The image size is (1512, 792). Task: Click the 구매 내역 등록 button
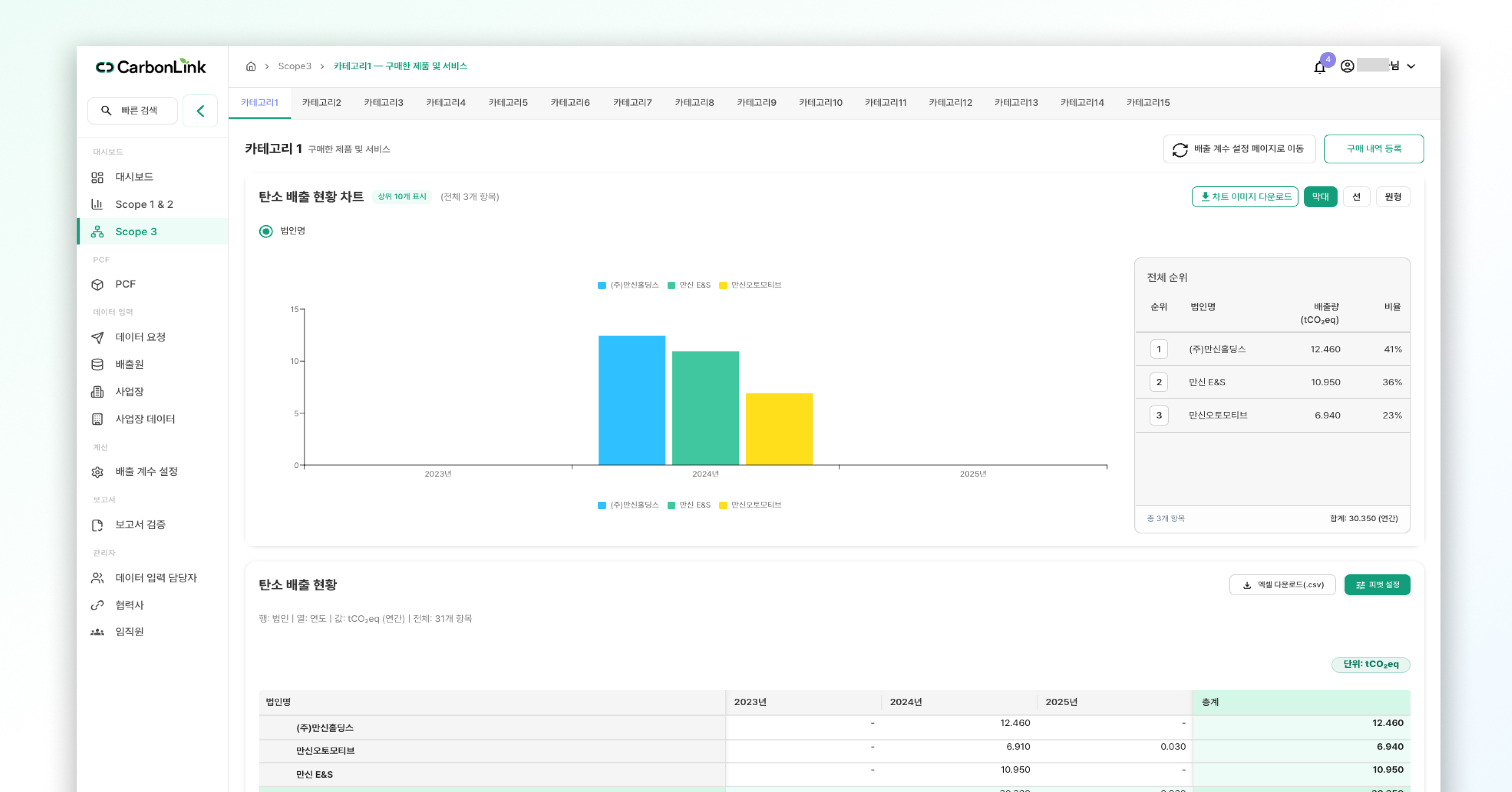(x=1374, y=149)
